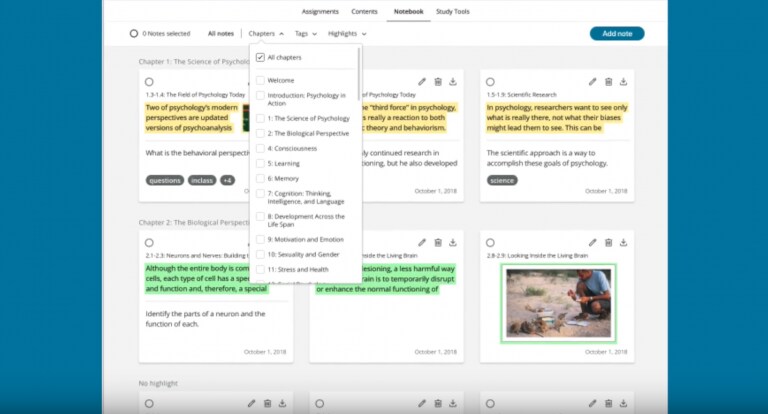Viewport: 768px width, 414px height.
Task: Download the brain image note
Action: click(624, 242)
